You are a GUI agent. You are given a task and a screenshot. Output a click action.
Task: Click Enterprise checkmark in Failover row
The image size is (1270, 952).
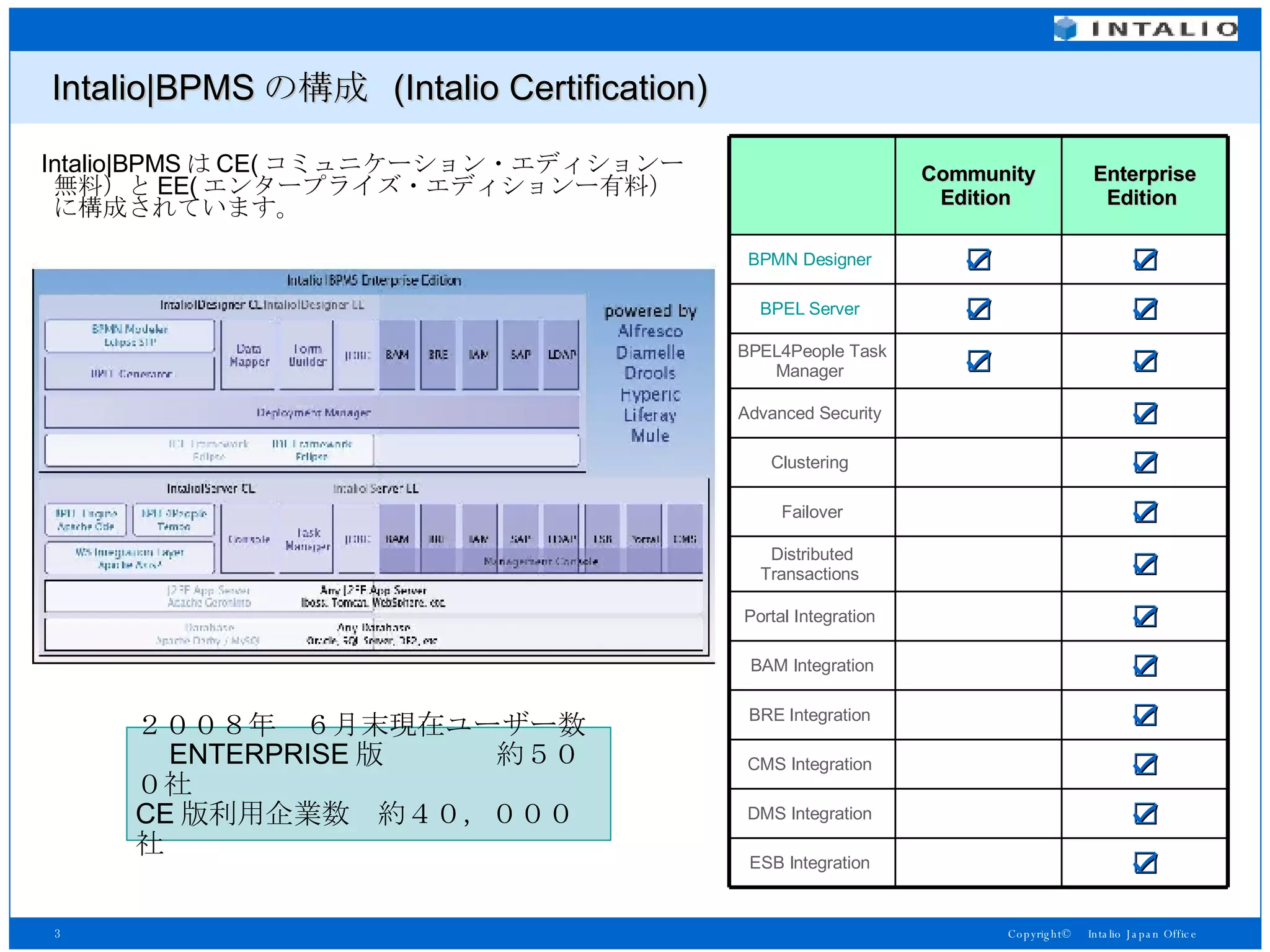click(x=1145, y=512)
